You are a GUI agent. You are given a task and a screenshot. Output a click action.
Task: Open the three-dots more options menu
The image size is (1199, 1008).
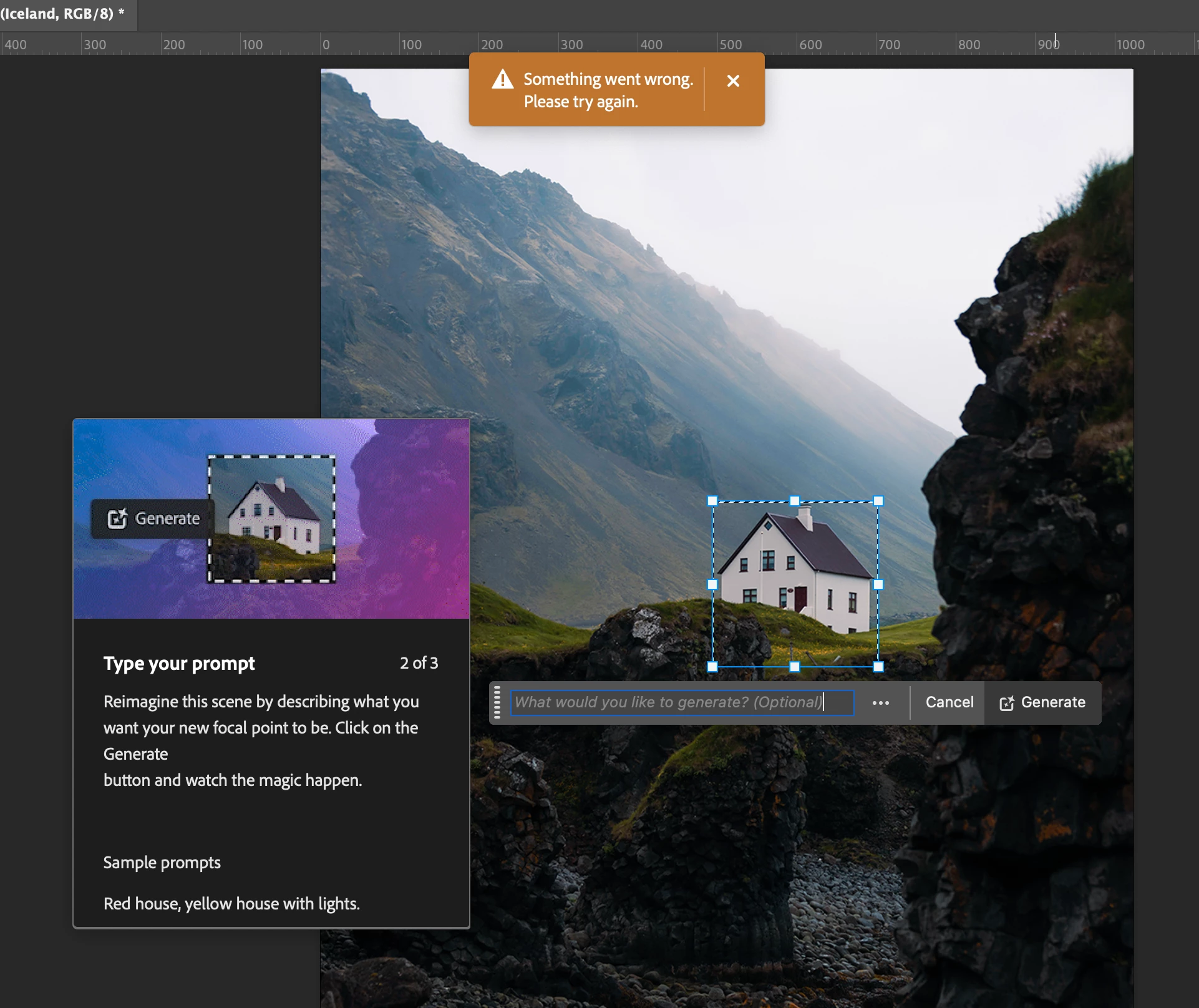click(880, 703)
